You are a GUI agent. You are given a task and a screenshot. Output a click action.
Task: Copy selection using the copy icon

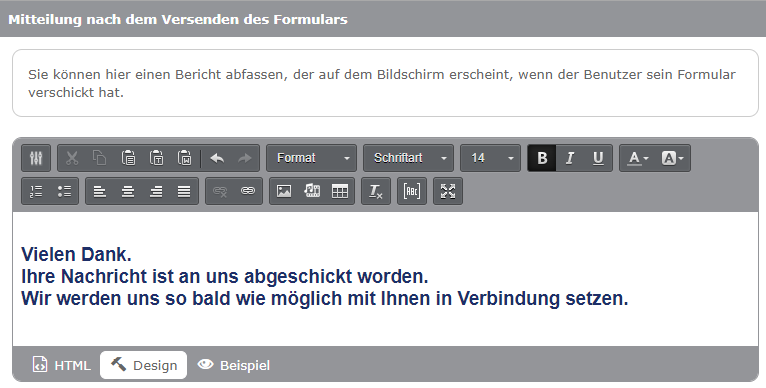coord(100,158)
